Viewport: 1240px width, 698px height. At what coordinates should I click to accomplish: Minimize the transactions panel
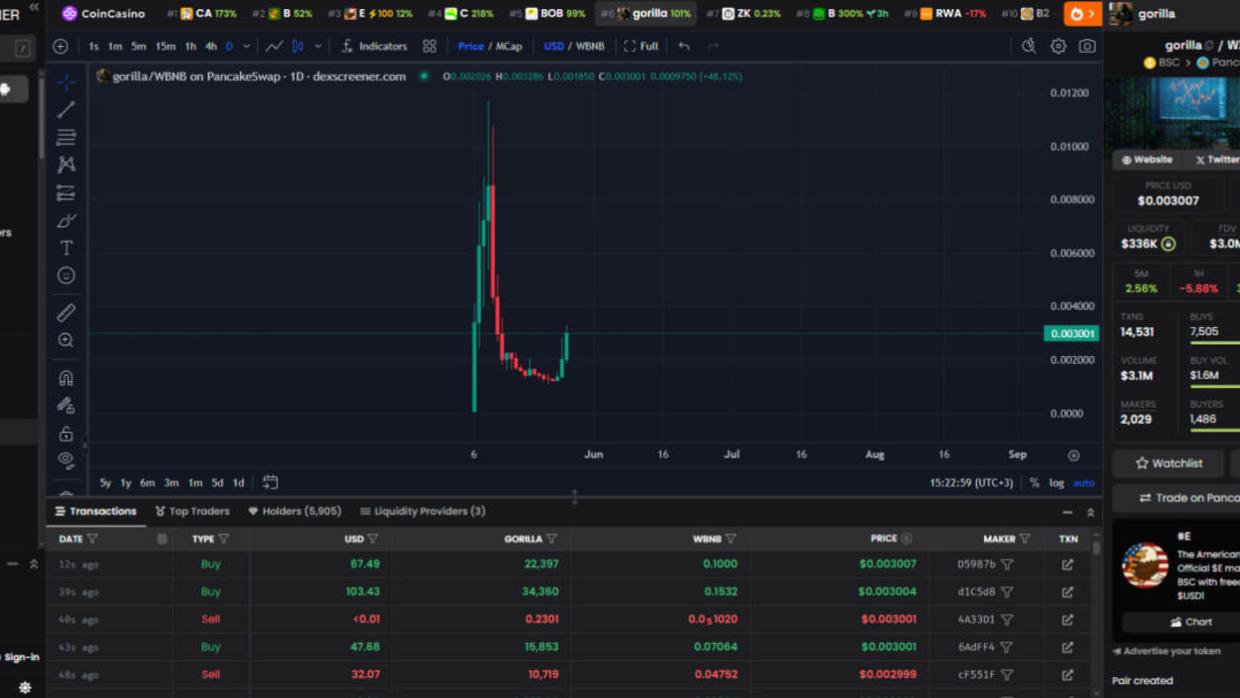coord(1067,512)
